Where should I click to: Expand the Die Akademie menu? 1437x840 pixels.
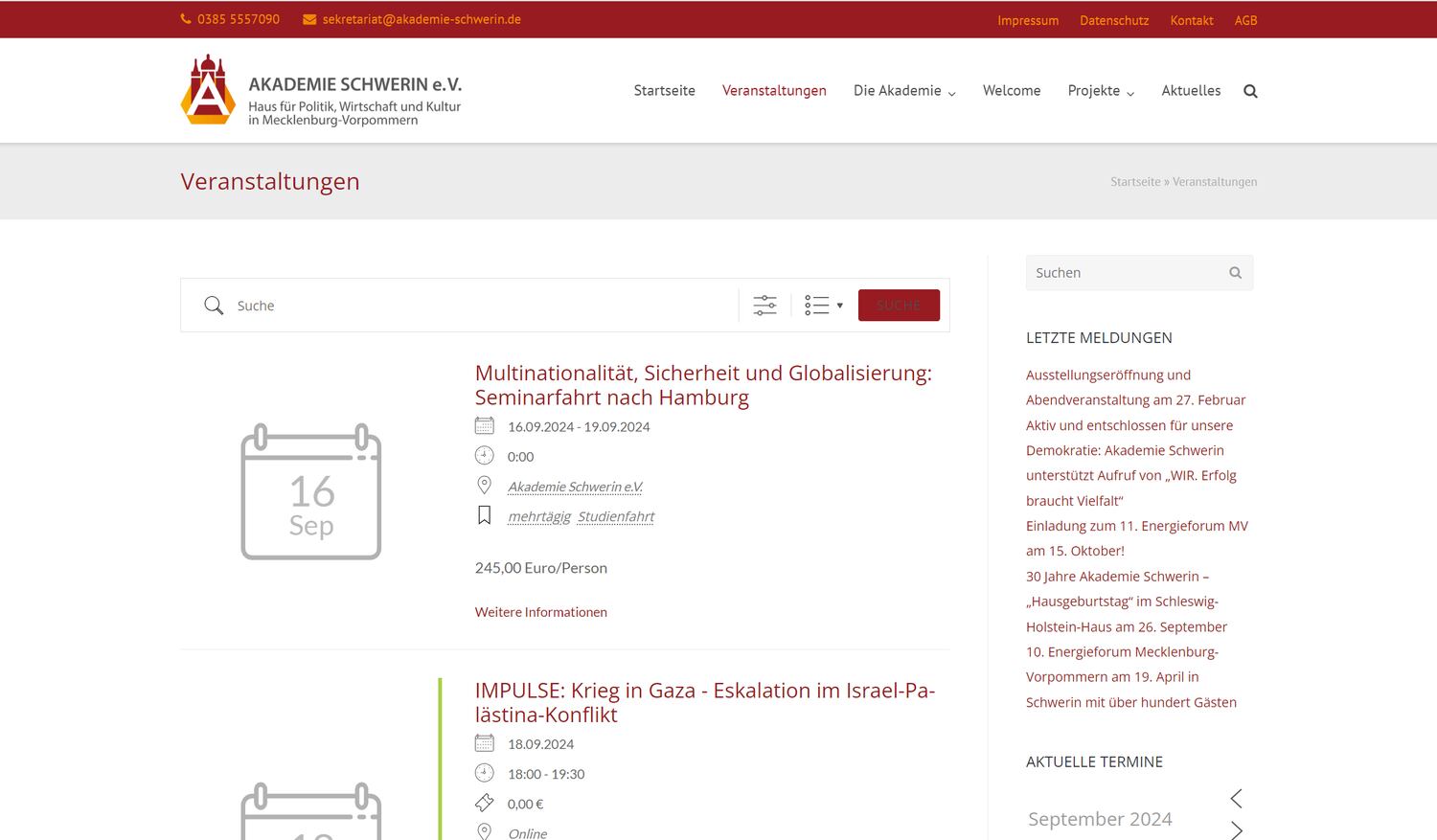pos(903,91)
